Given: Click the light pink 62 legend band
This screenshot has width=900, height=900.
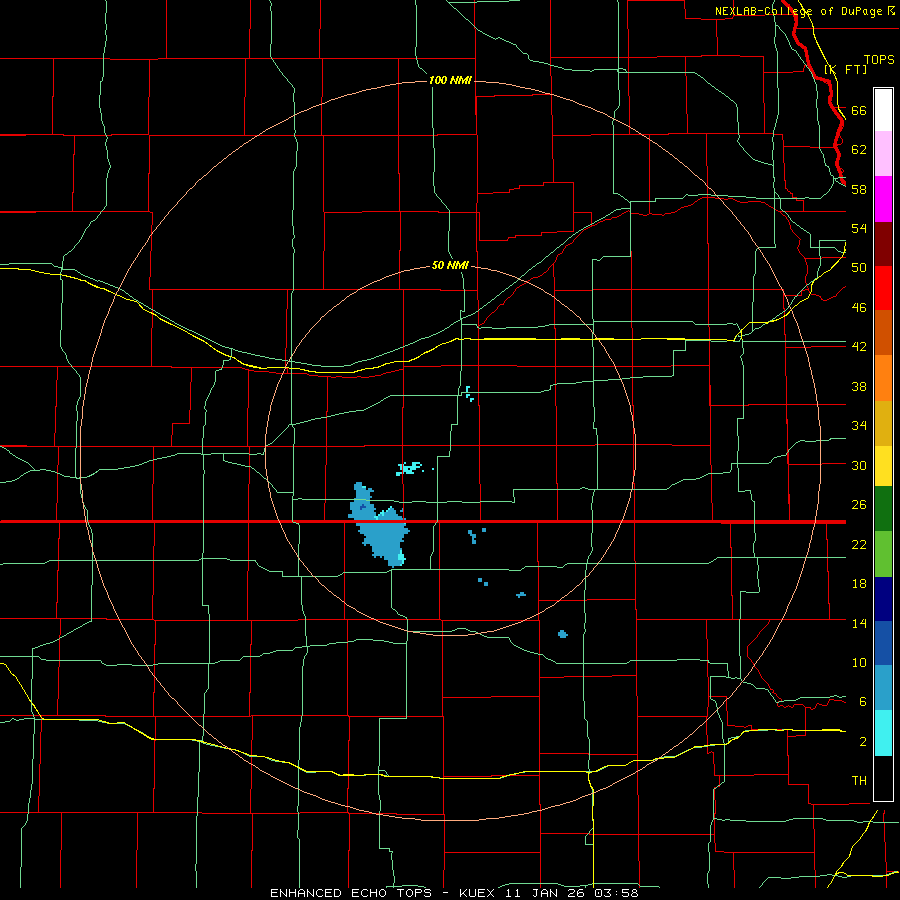Looking at the screenshot, I should coord(883,154).
